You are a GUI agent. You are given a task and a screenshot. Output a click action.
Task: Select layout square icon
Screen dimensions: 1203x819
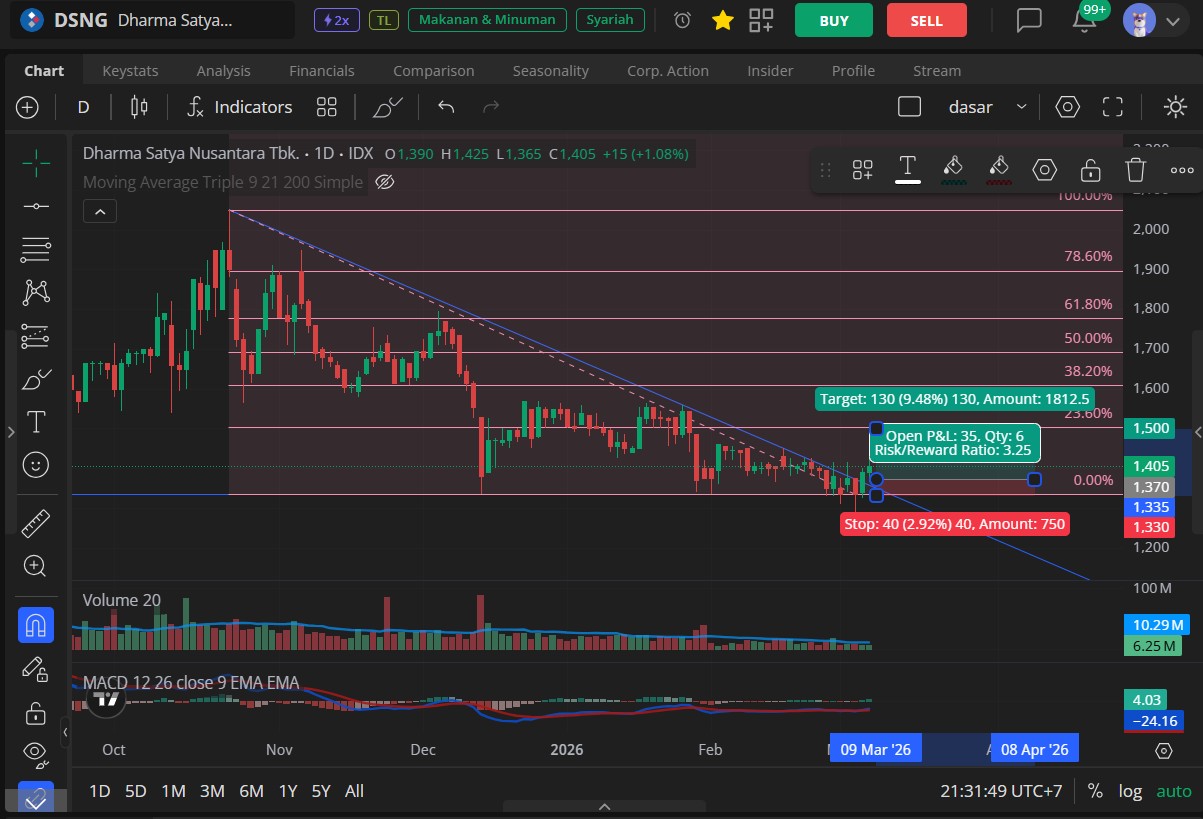tap(909, 107)
